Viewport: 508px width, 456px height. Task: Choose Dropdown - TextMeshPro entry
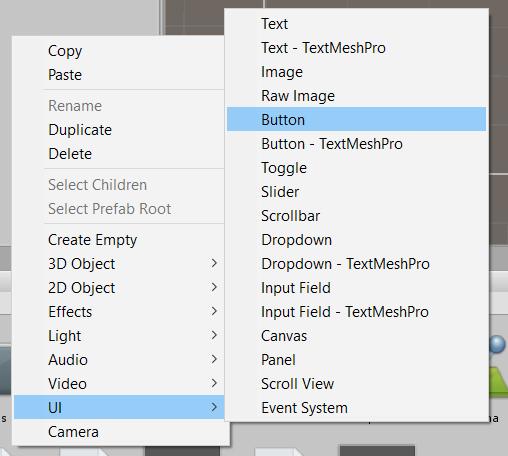tap(356, 264)
